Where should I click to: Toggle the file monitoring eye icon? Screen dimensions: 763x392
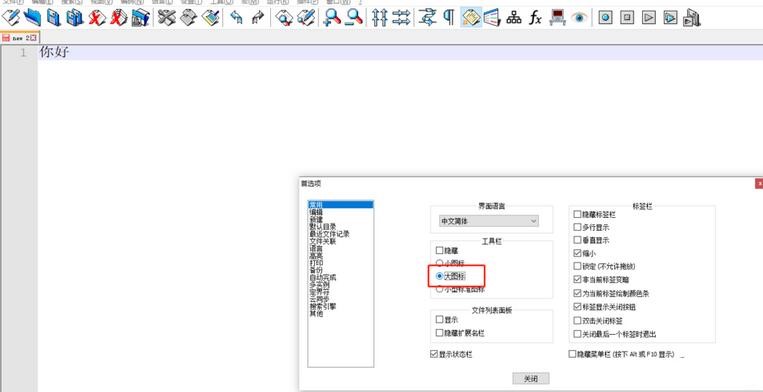click(x=579, y=18)
